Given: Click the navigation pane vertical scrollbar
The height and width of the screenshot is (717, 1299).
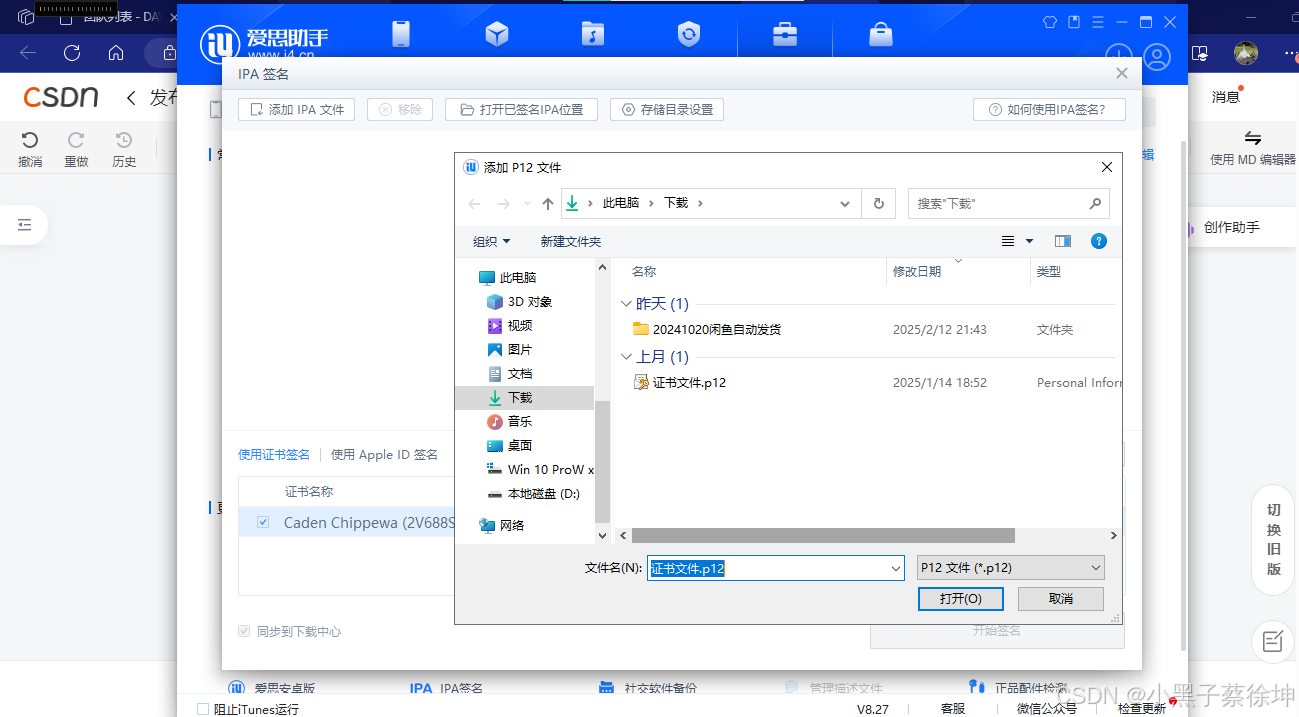Looking at the screenshot, I should [x=602, y=460].
